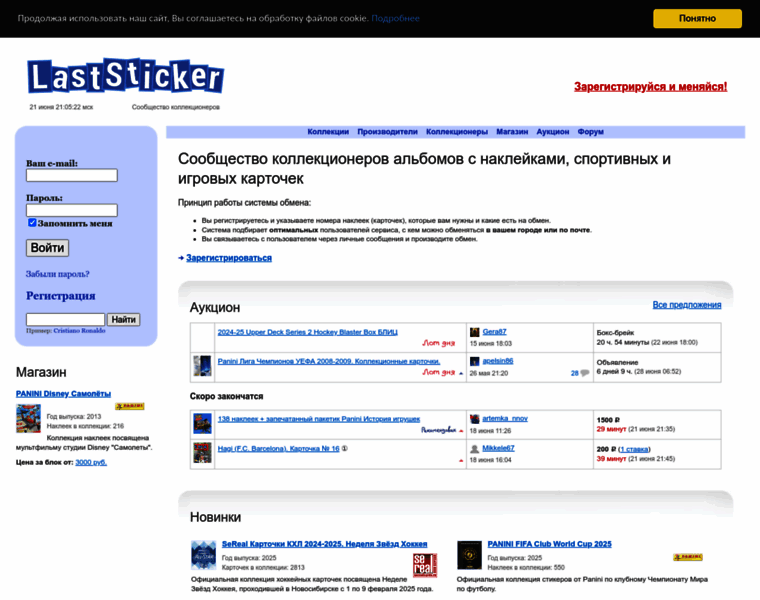Screen dimensions: 760x600
Task: Click the 1500 ₽ price text
Action: 608,420
